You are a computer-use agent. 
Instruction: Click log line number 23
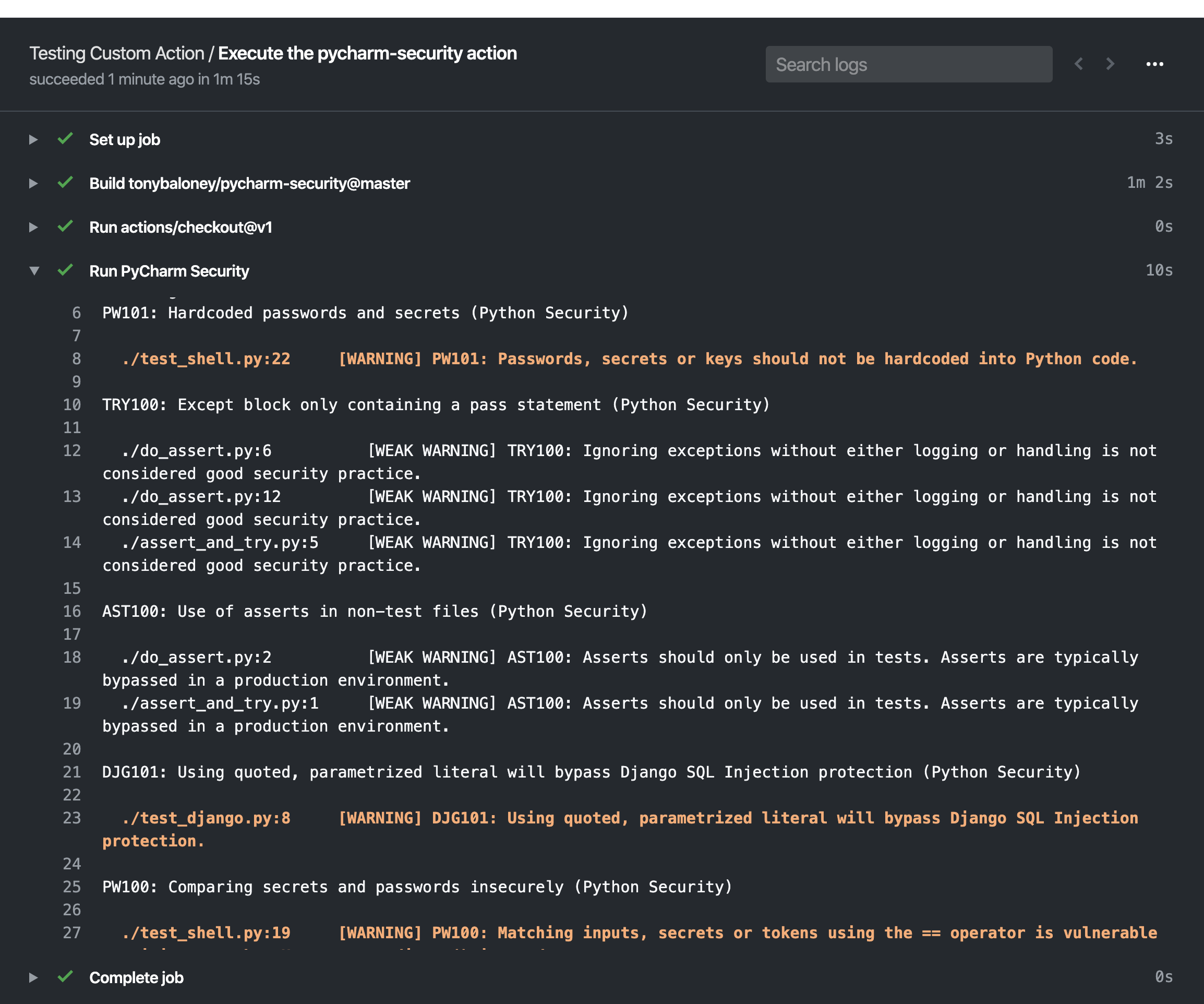[71, 818]
